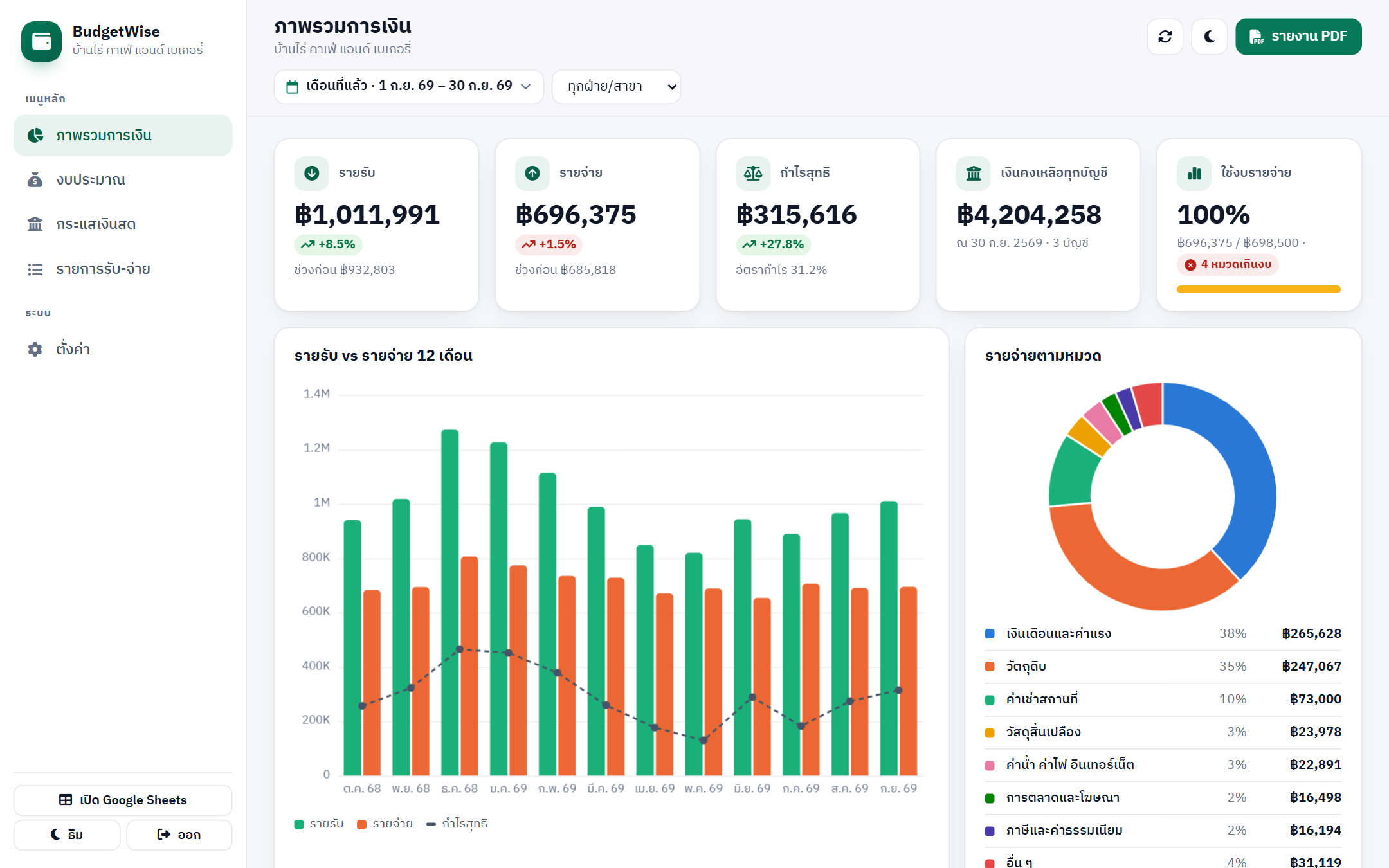Click the refresh data icon button
The image size is (1389, 868).
pos(1165,37)
